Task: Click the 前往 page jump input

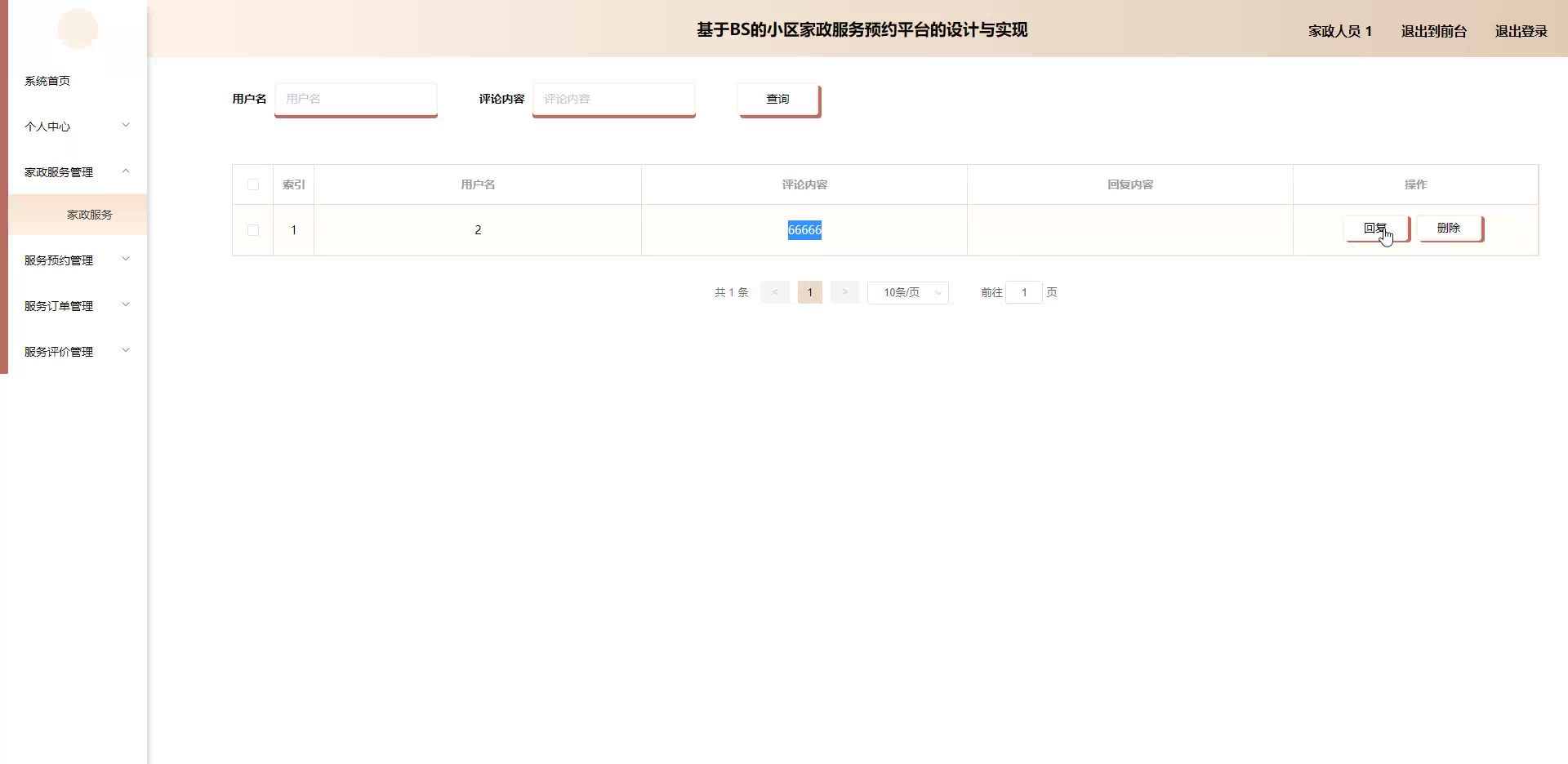Action: 1024,292
